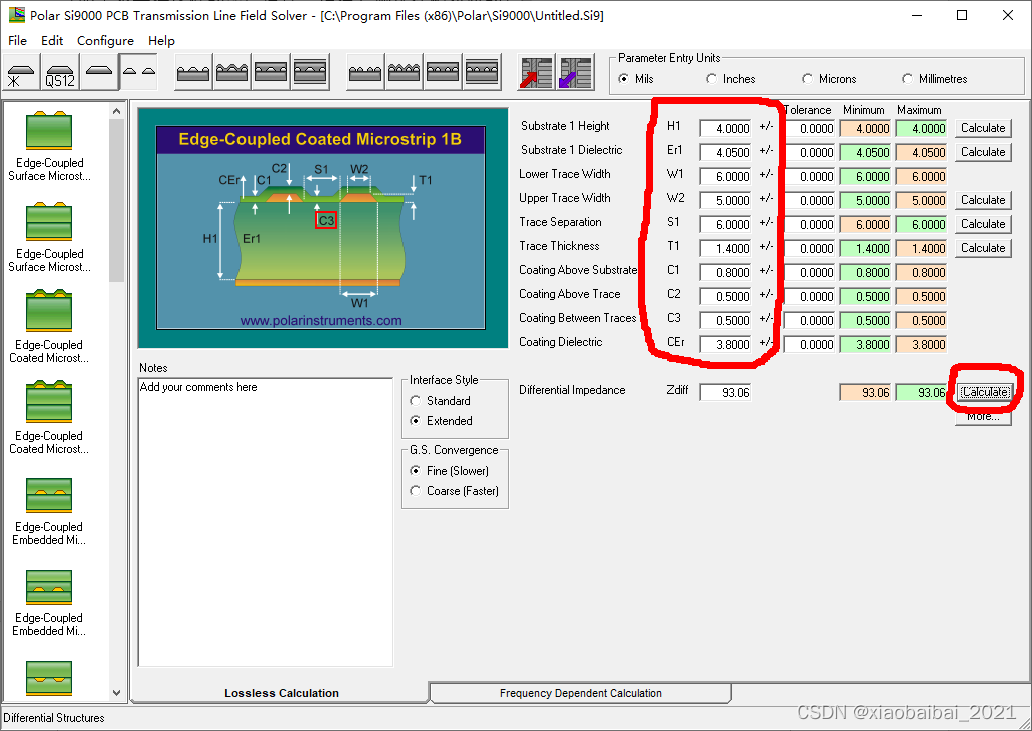Select the QS12 quick solver toolbar icon
The width and height of the screenshot is (1032, 731).
(x=60, y=72)
